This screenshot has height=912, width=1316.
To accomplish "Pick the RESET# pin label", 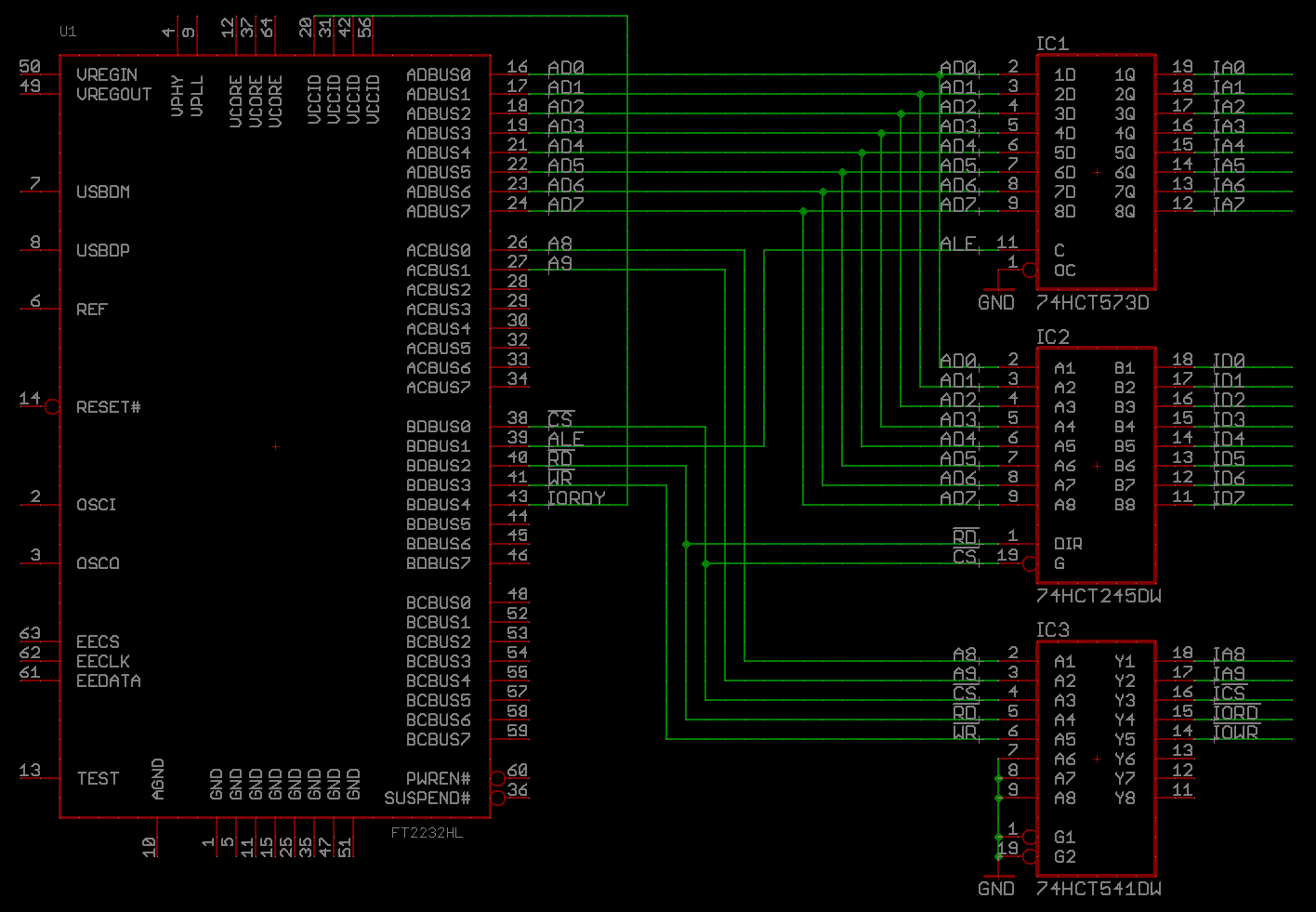I will click(108, 407).
